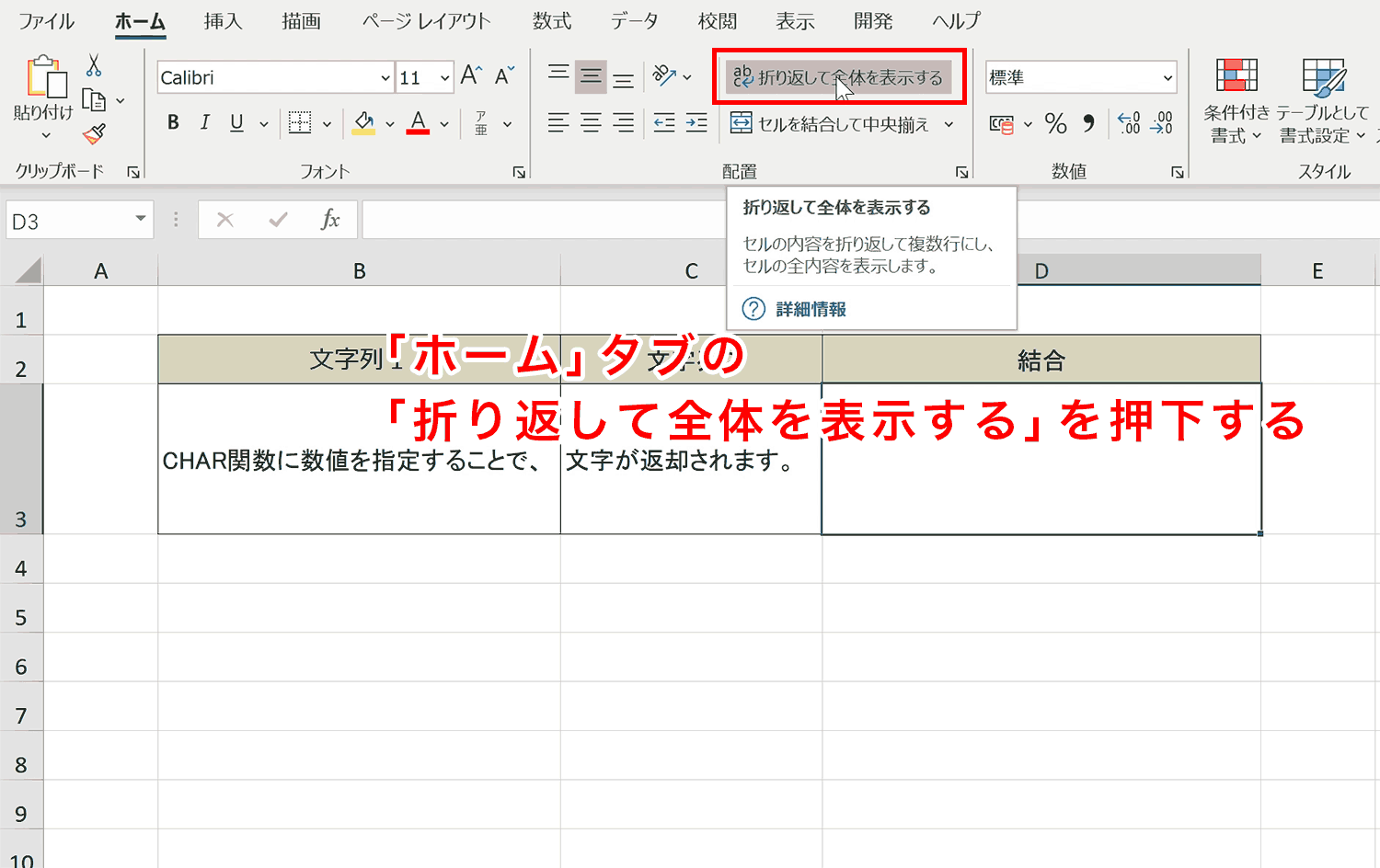Align text to the vertical middle
The height and width of the screenshot is (868, 1380).
pyautogui.click(x=592, y=77)
